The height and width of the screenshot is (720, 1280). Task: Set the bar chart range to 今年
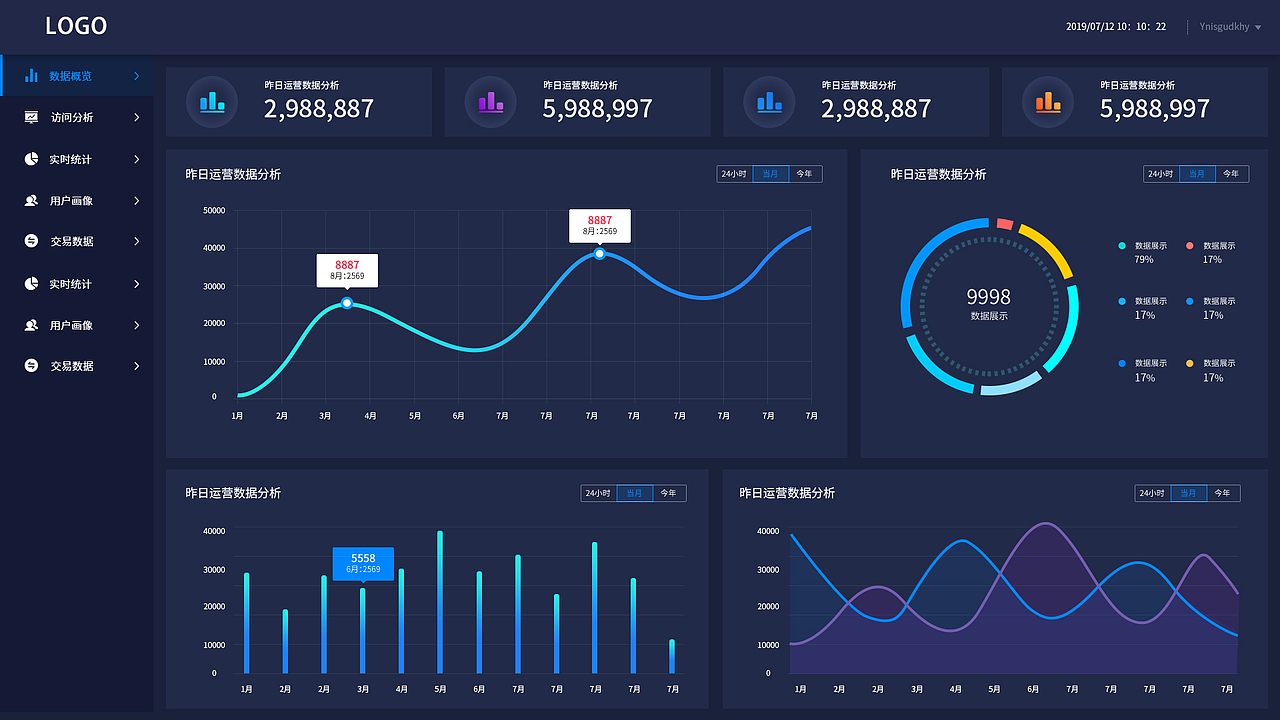pyautogui.click(x=670, y=493)
